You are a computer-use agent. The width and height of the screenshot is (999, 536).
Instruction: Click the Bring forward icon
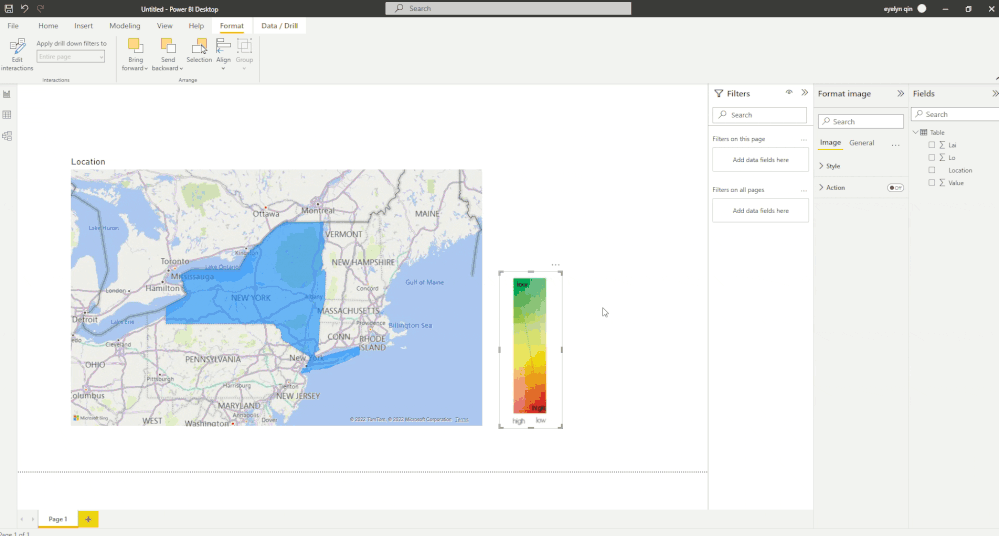point(135,45)
